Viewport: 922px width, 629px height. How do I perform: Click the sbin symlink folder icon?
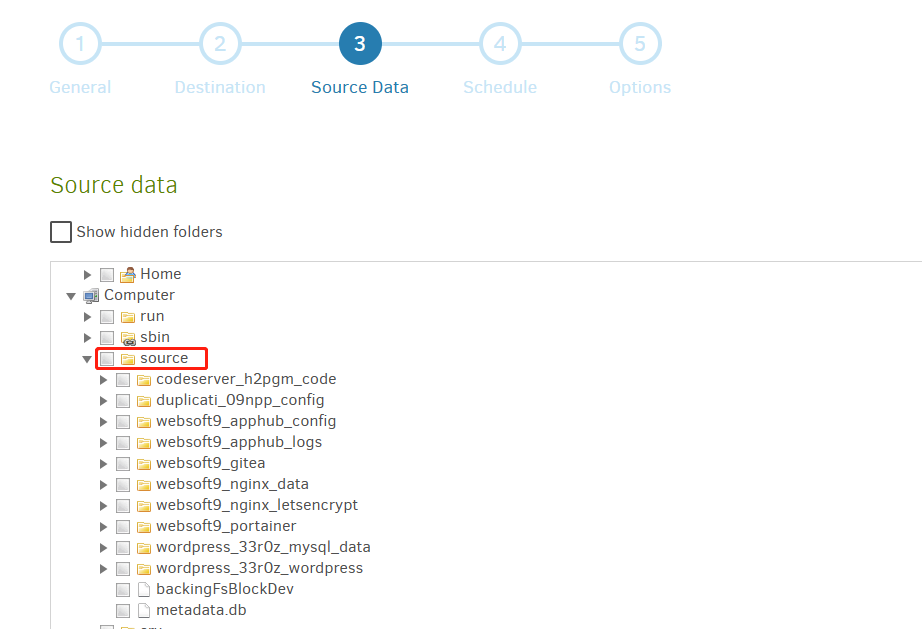128,337
